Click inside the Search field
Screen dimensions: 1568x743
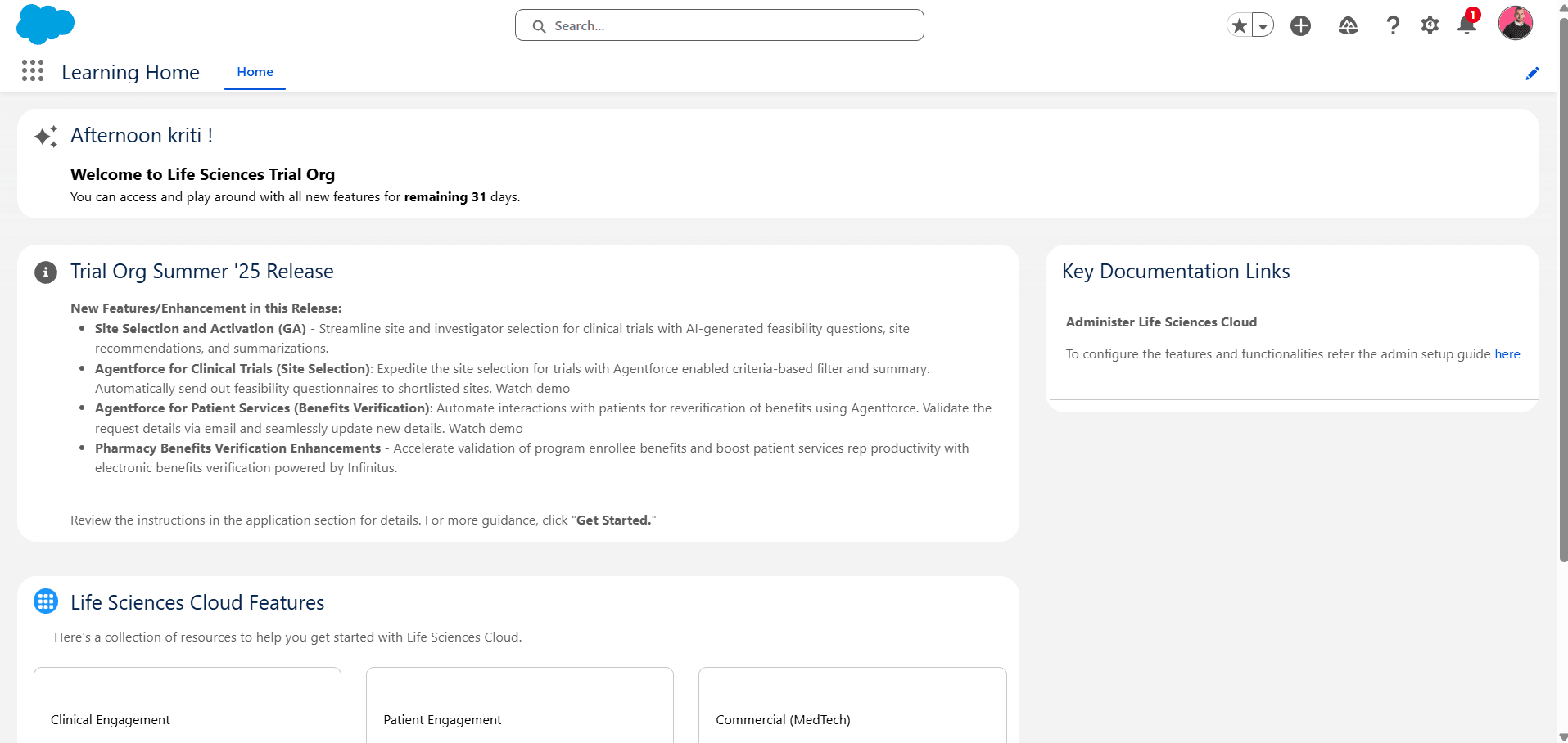coord(719,25)
